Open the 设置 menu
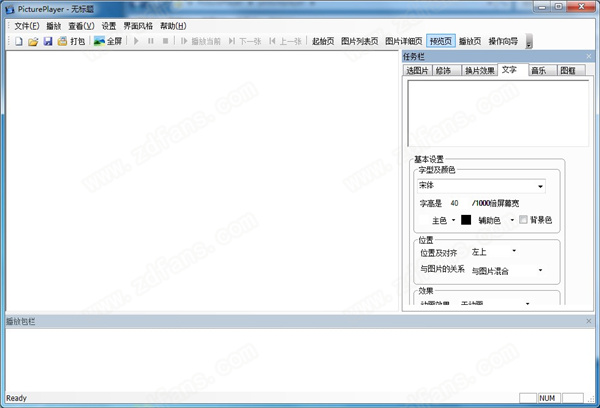The width and height of the screenshot is (600, 408). (109, 26)
